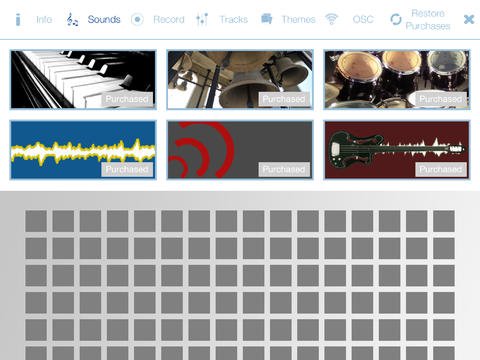Pick the yellow waveform sound pack

(x=83, y=150)
